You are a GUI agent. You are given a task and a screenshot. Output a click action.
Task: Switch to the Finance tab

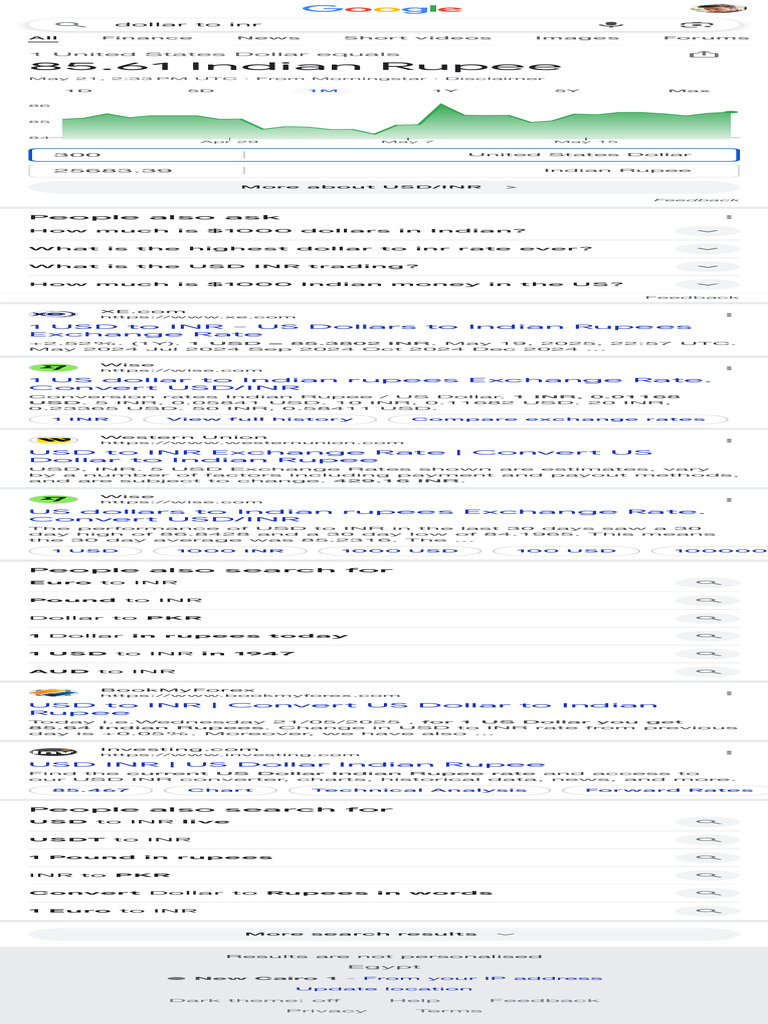tap(148, 38)
